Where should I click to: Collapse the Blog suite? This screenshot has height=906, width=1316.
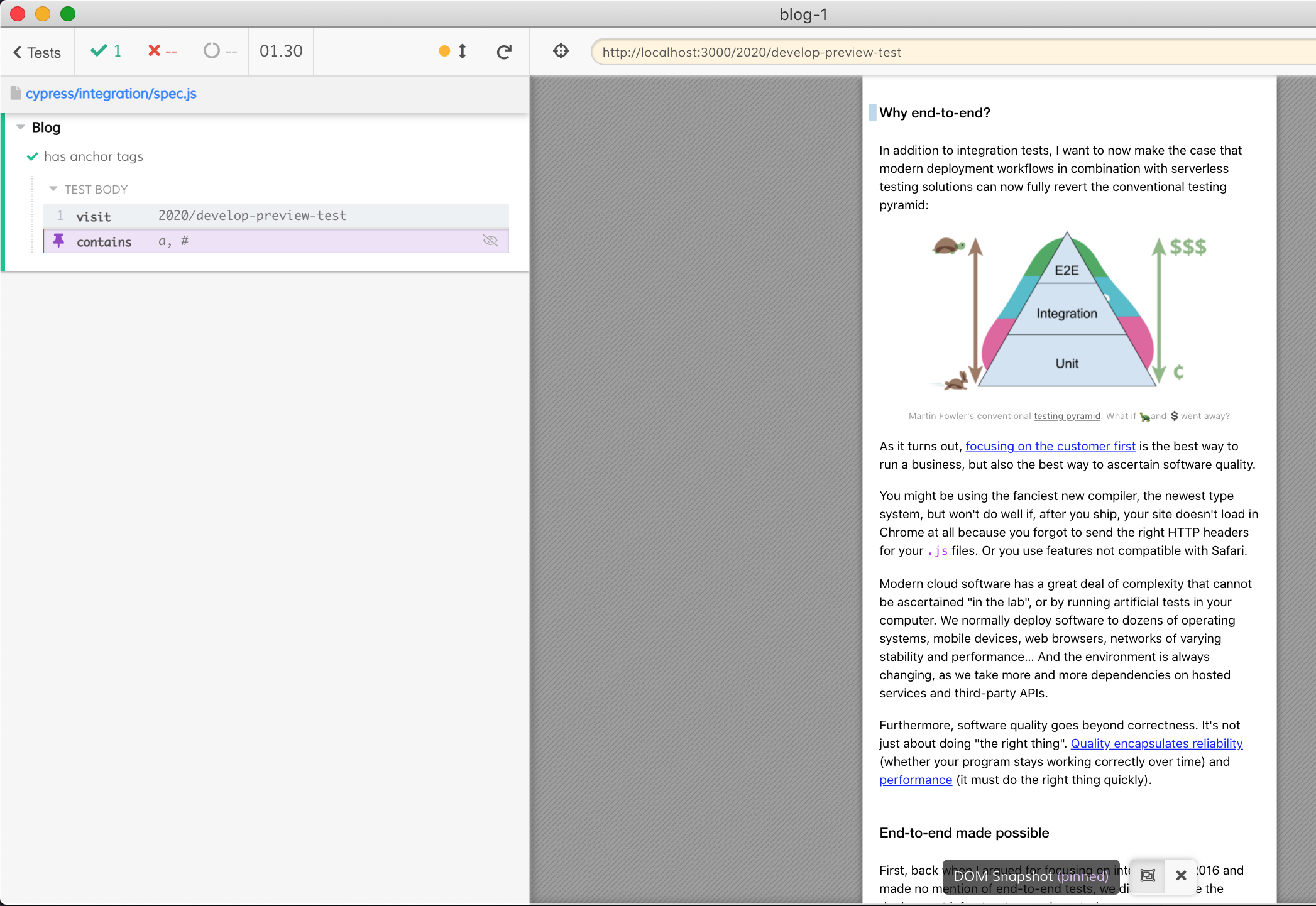(21, 127)
